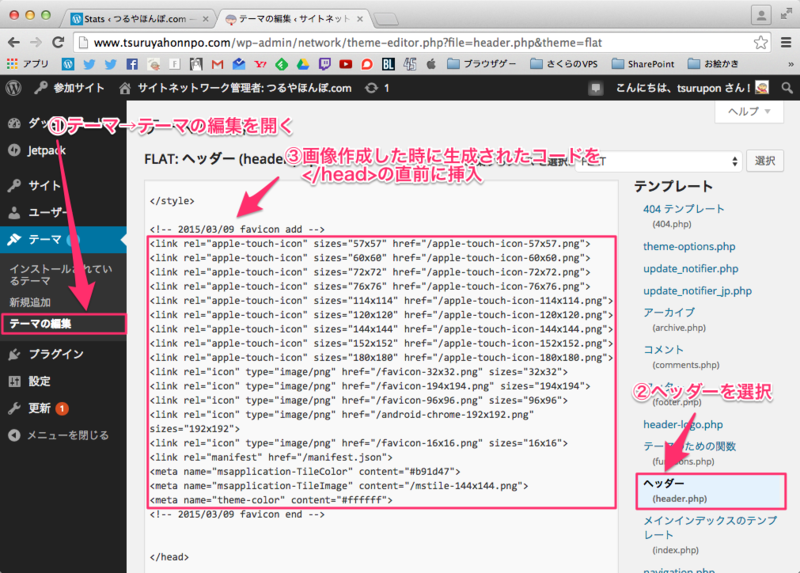This screenshot has width=800, height=573.
Task: Select テーマの編集 submenu item
Action: [63, 324]
